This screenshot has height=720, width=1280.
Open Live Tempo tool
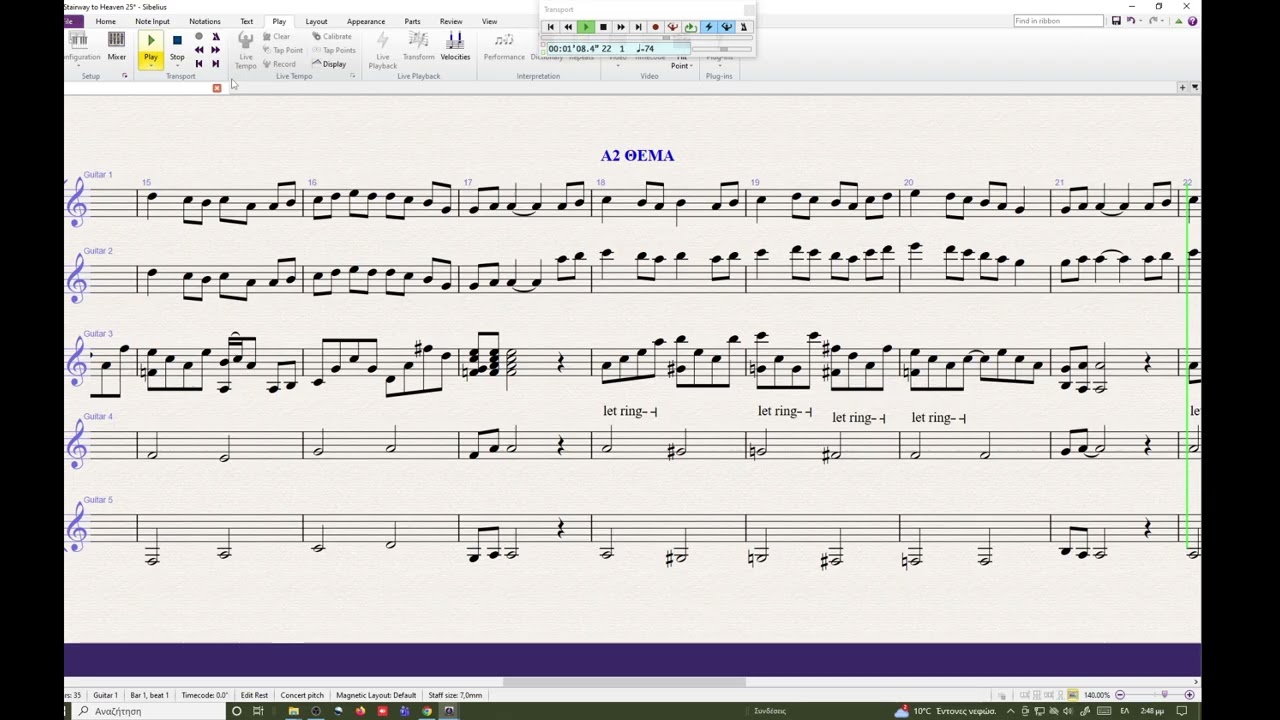(245, 49)
